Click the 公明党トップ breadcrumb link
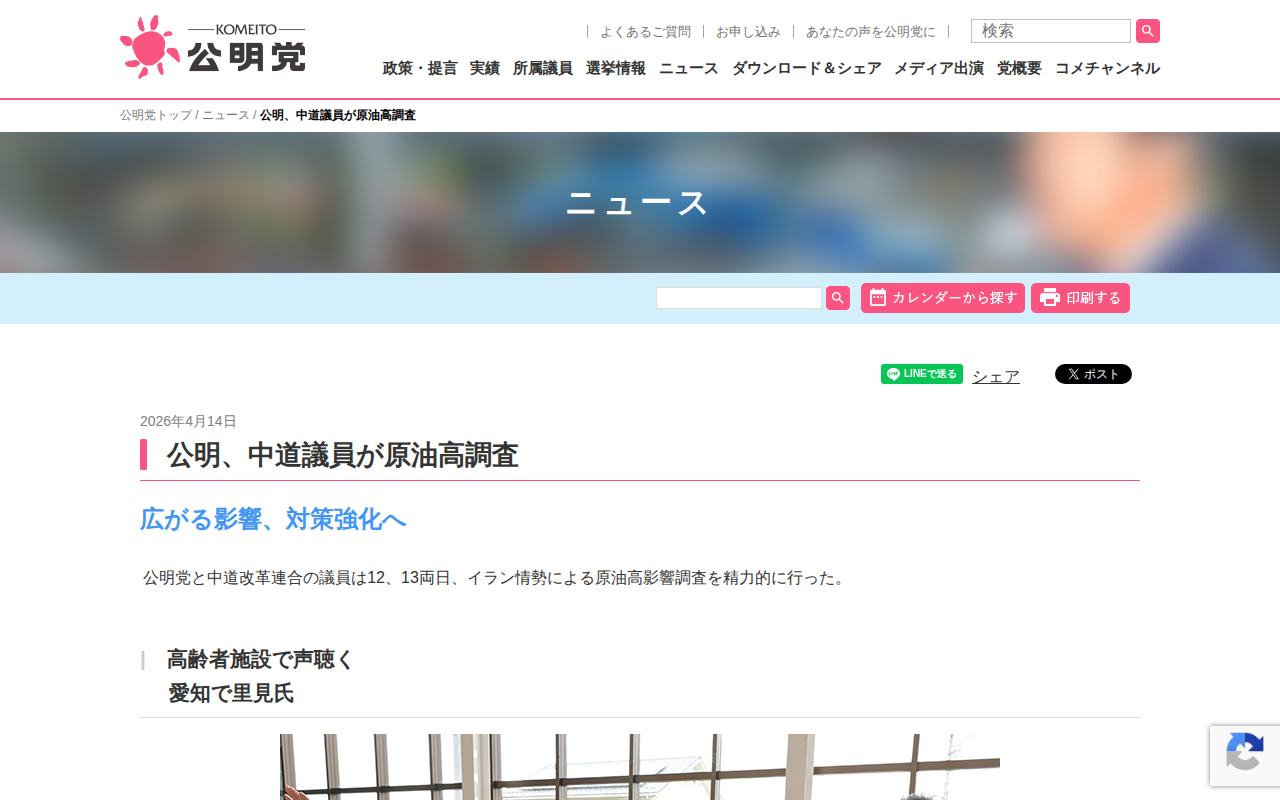1280x800 pixels. (156, 115)
